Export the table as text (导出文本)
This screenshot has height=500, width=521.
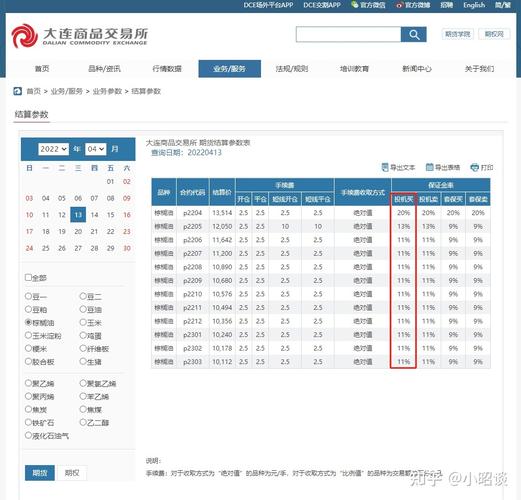[398, 167]
